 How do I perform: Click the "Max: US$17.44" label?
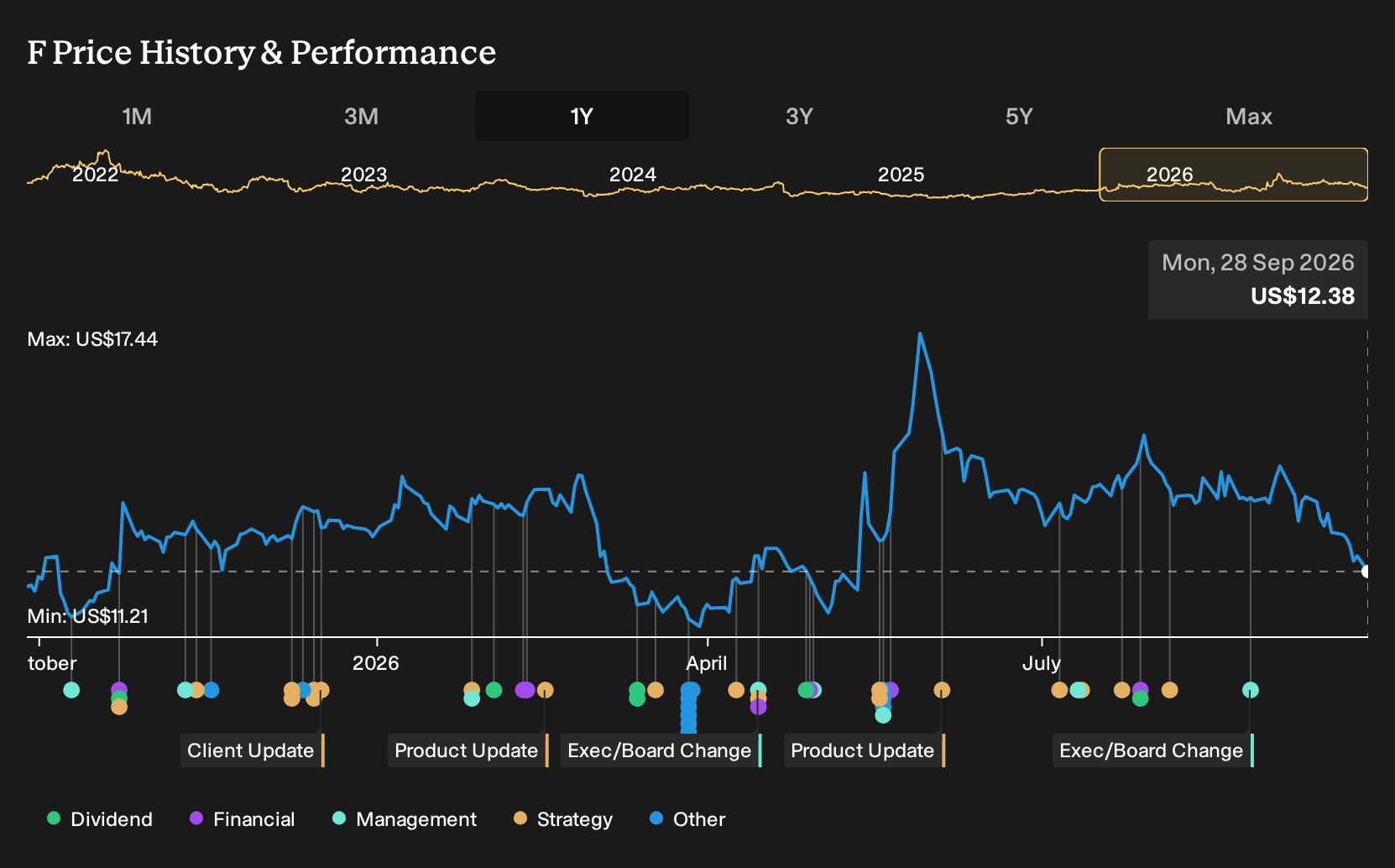point(92,339)
